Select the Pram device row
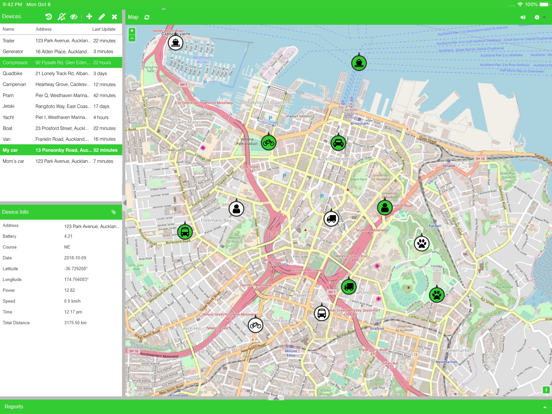 (x=61, y=95)
